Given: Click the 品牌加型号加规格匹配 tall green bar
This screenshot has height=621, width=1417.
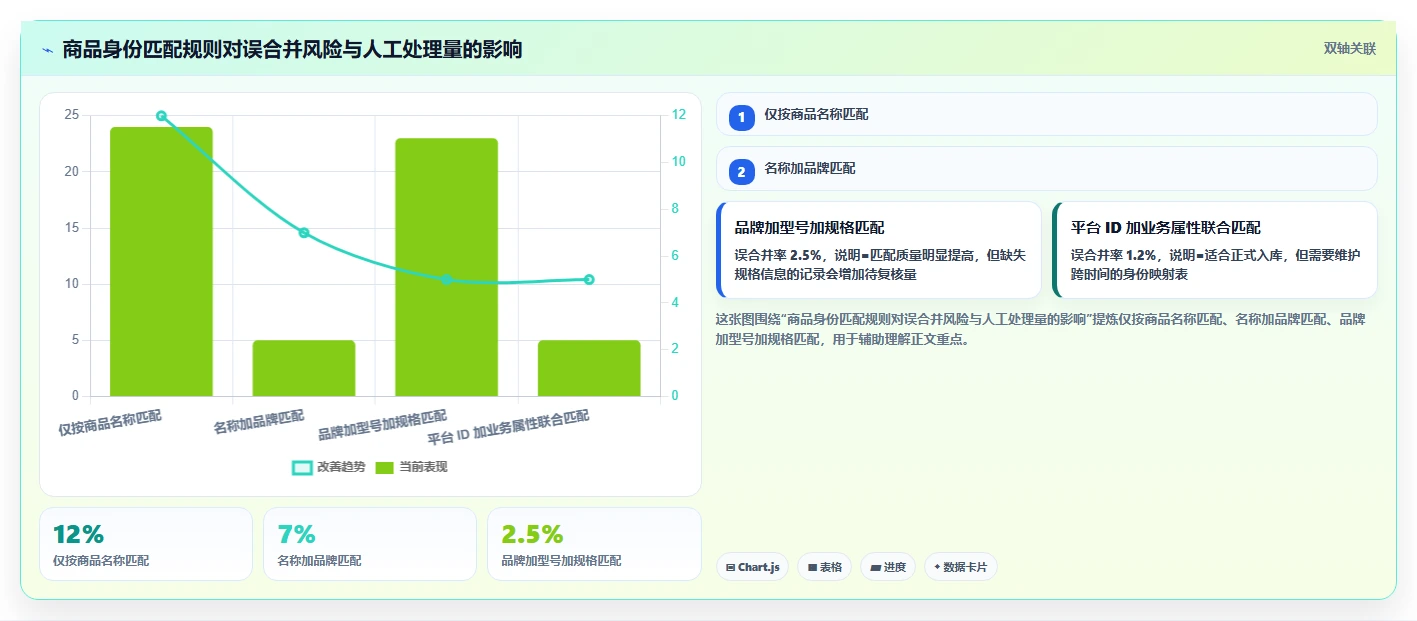Looking at the screenshot, I should pos(446,267).
